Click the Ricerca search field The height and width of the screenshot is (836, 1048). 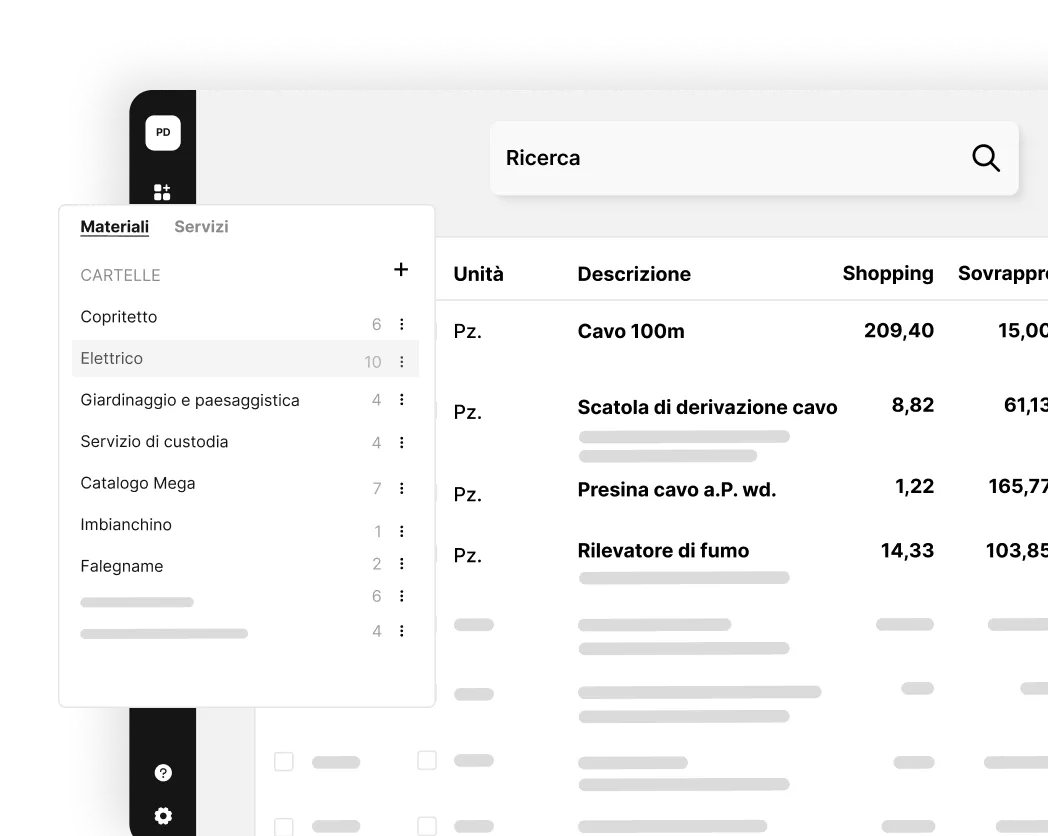(x=754, y=158)
